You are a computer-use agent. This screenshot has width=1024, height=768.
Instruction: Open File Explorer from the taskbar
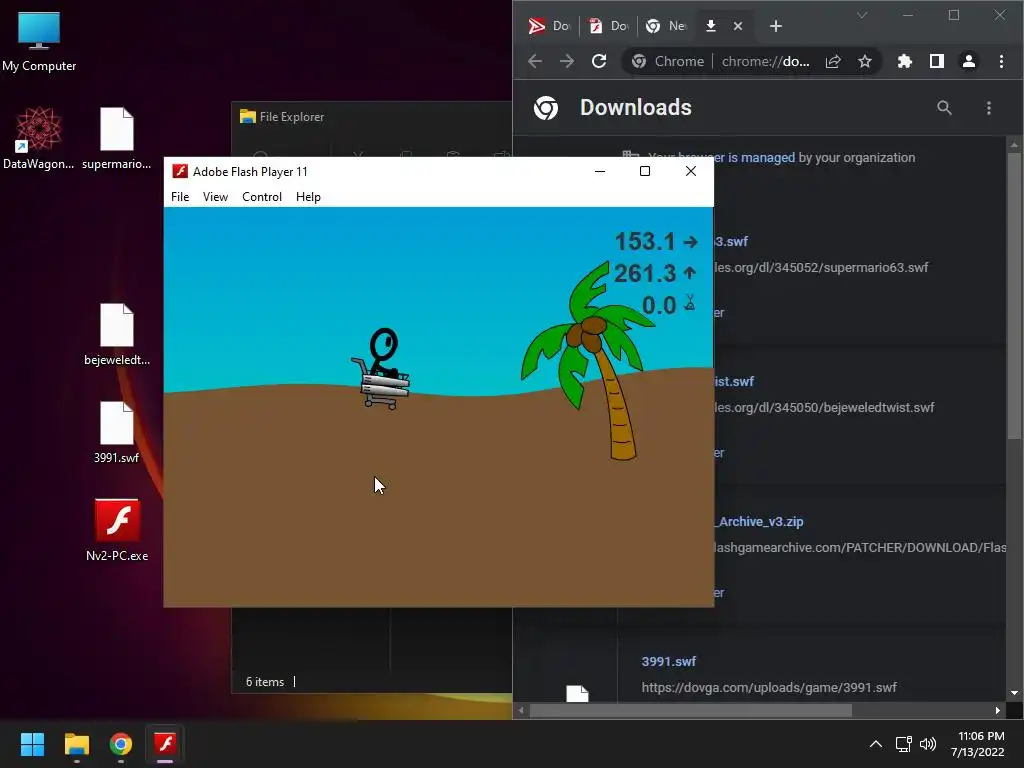[x=76, y=744]
